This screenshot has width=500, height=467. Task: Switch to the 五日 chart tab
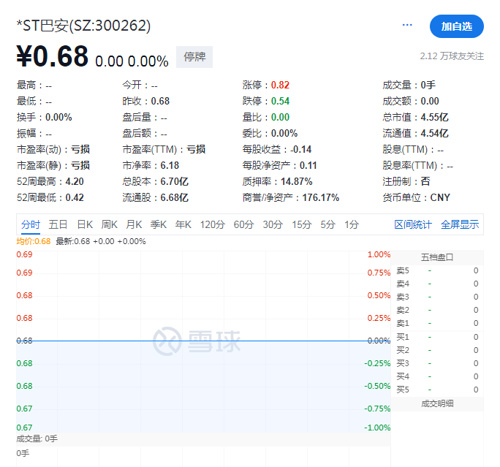pos(58,225)
